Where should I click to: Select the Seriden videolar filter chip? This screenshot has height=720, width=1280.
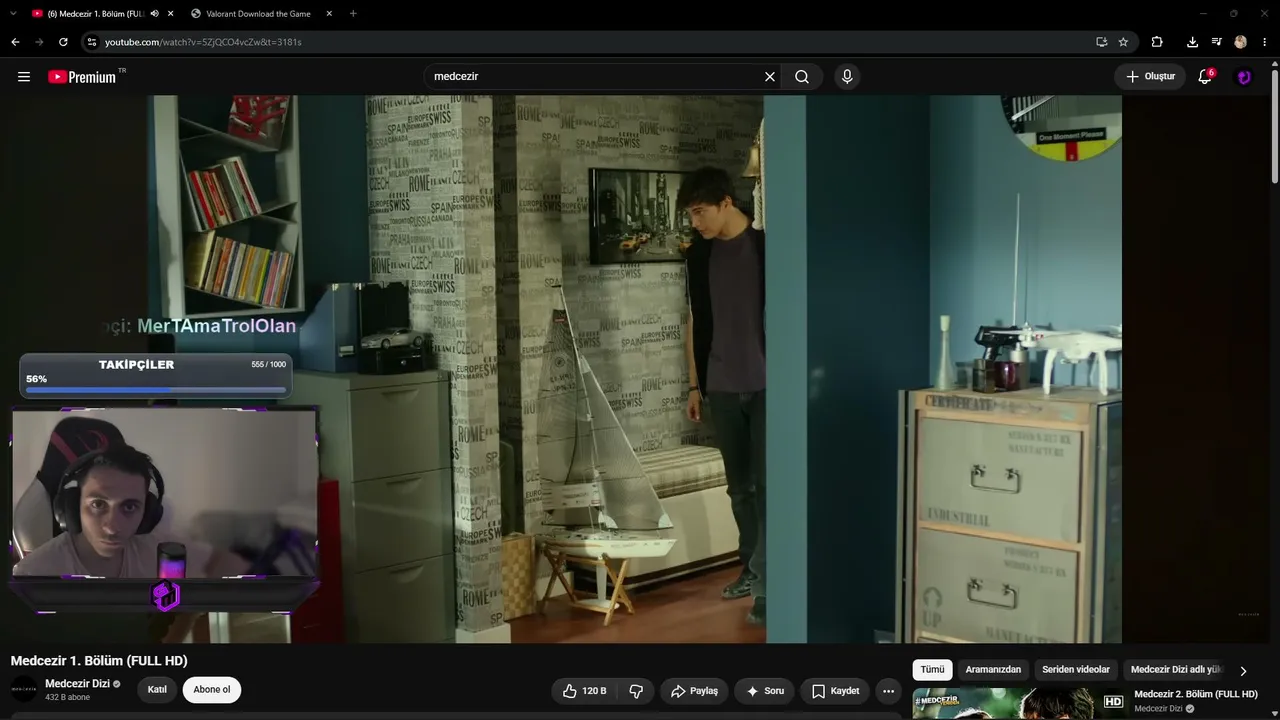(1076, 670)
